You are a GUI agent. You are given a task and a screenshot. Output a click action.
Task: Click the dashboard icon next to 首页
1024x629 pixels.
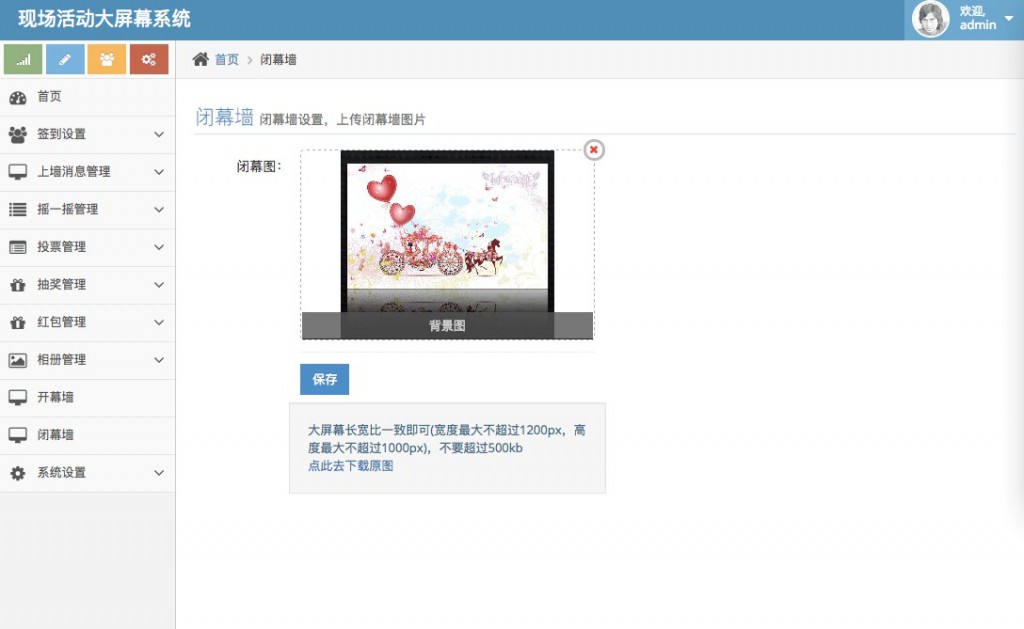point(18,97)
